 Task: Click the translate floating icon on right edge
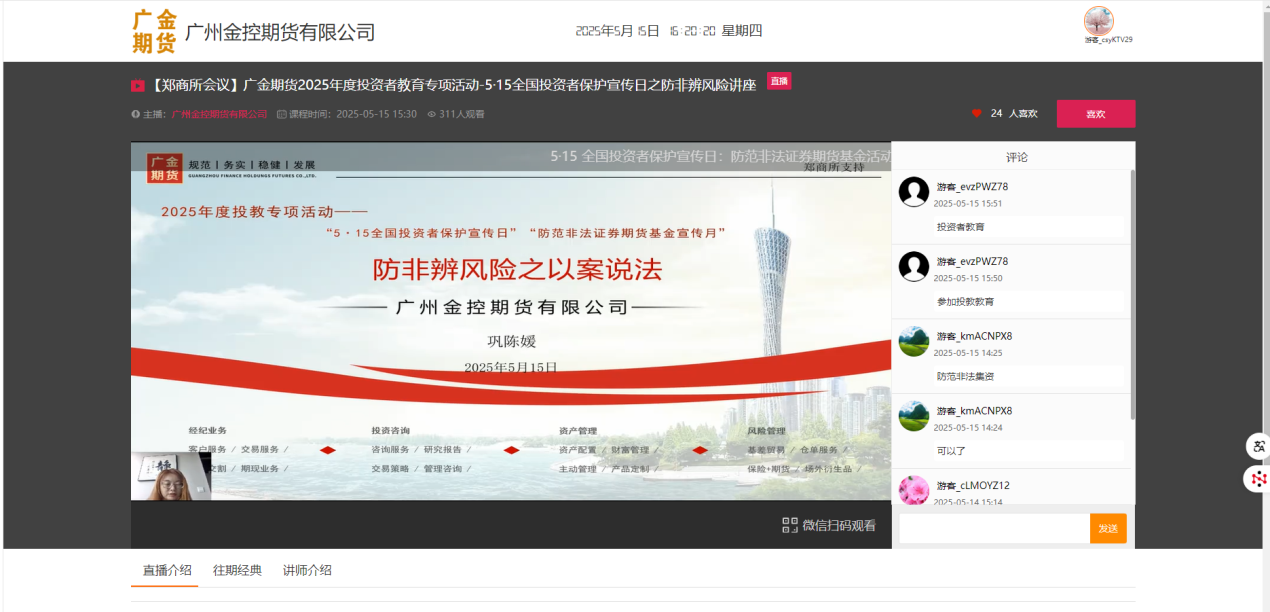tap(1258, 446)
